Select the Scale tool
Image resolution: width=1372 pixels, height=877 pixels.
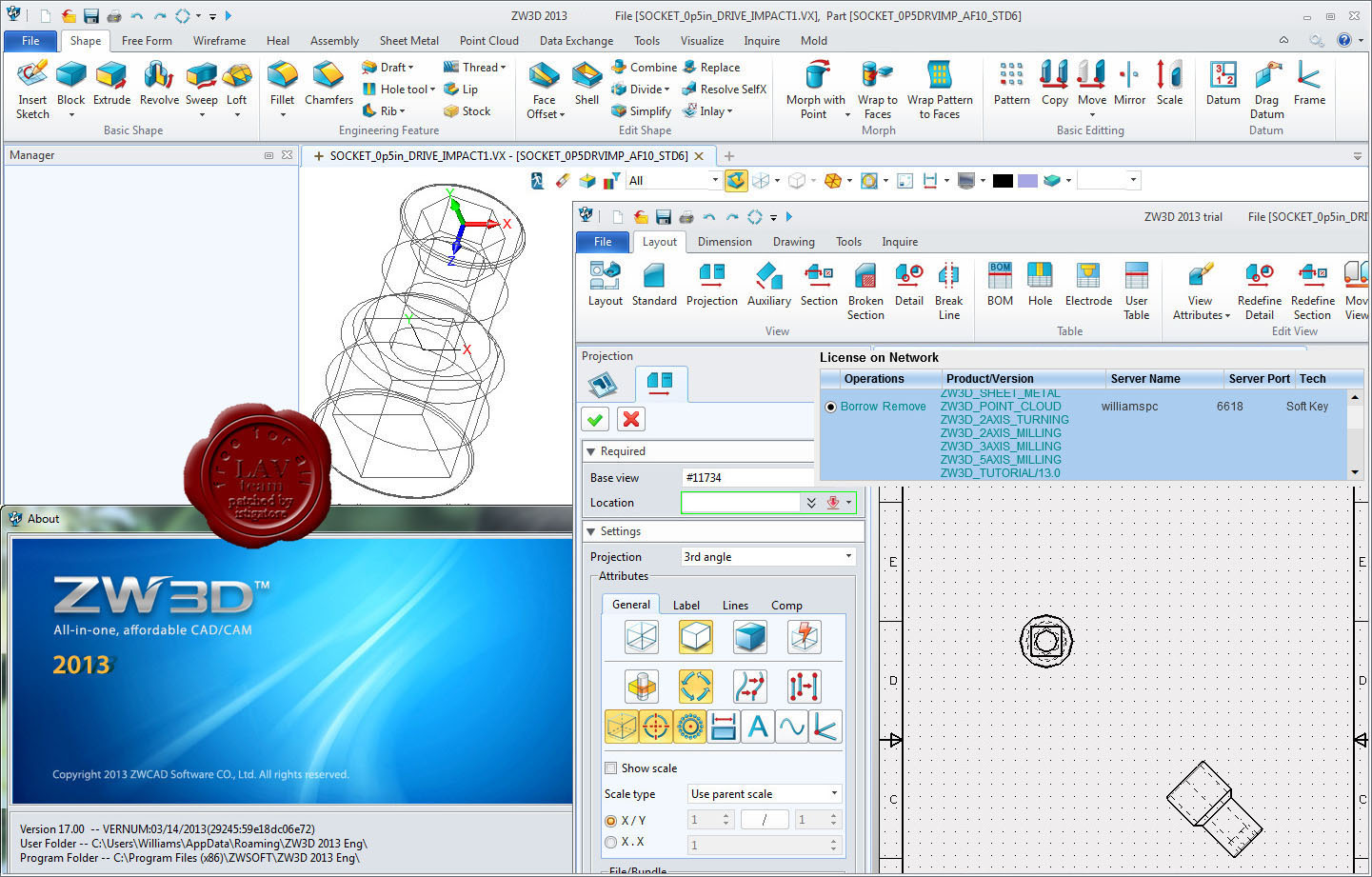(x=1169, y=82)
